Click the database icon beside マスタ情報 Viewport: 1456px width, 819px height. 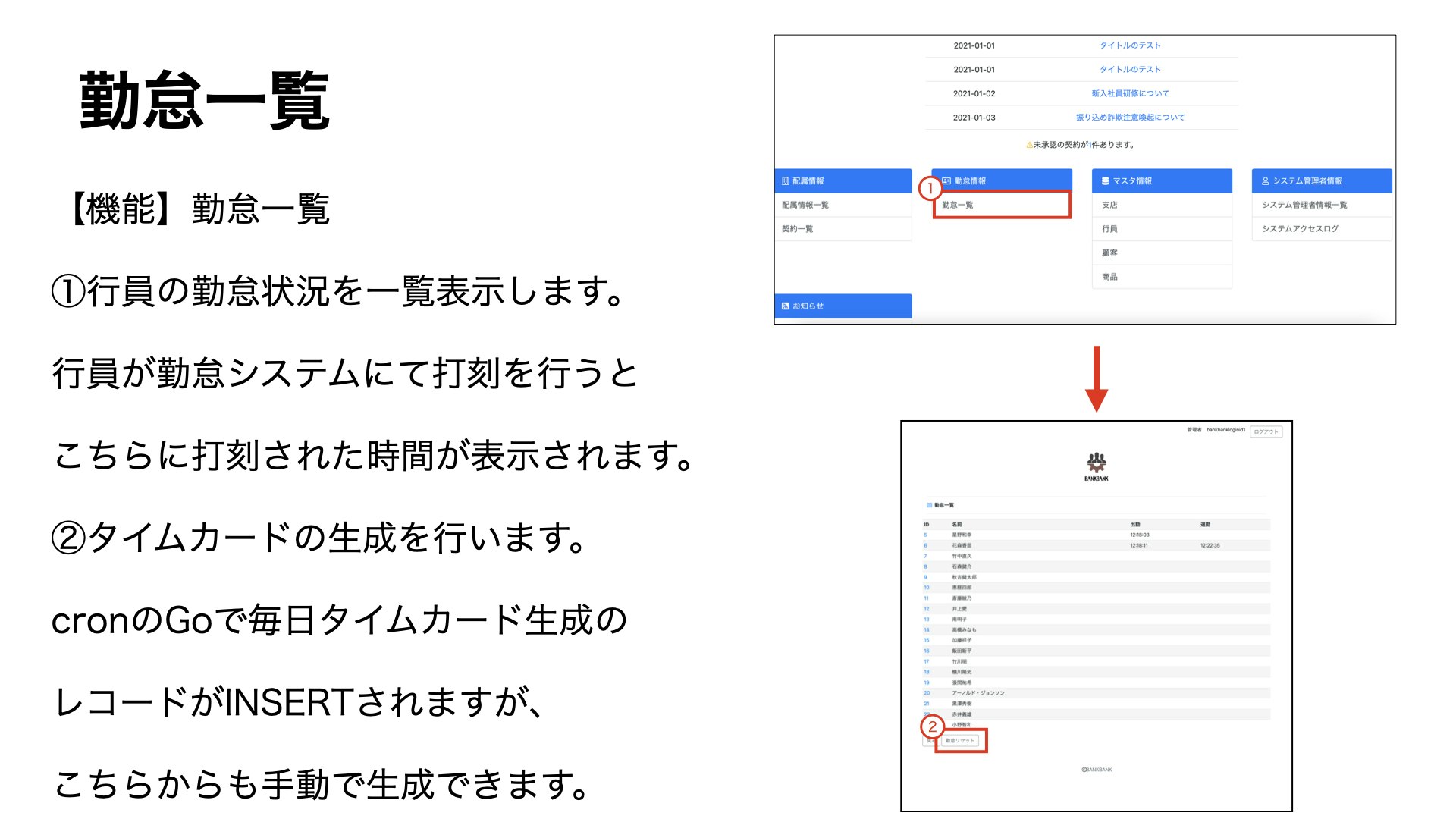pyautogui.click(x=1104, y=181)
